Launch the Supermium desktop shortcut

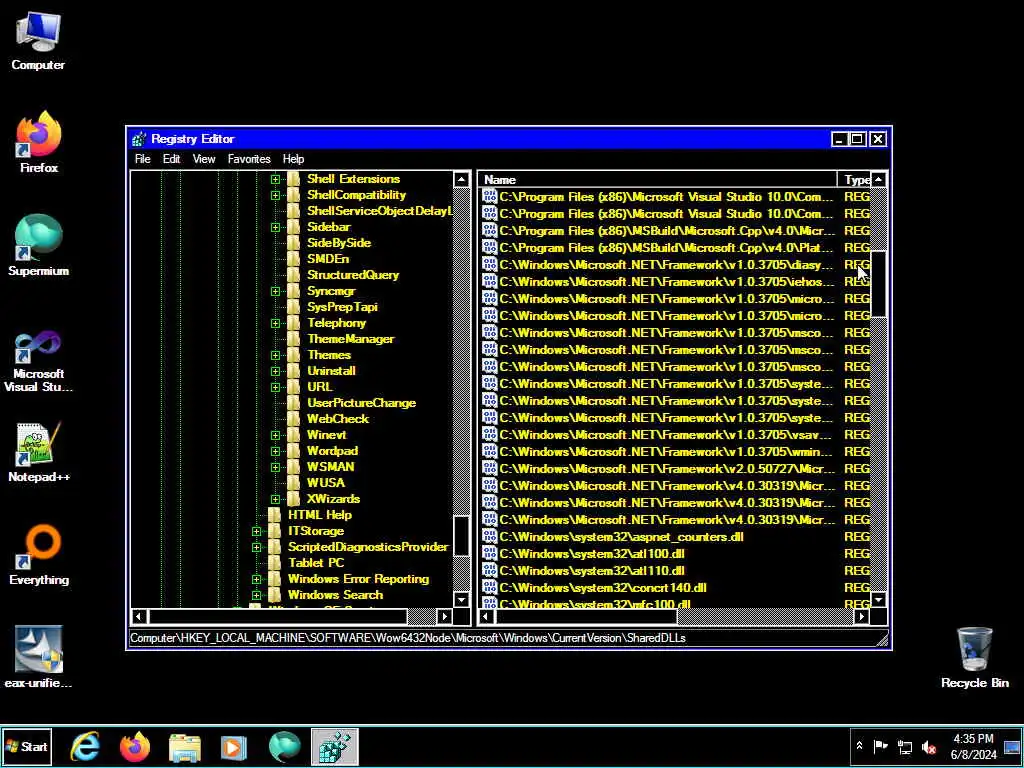click(x=39, y=245)
